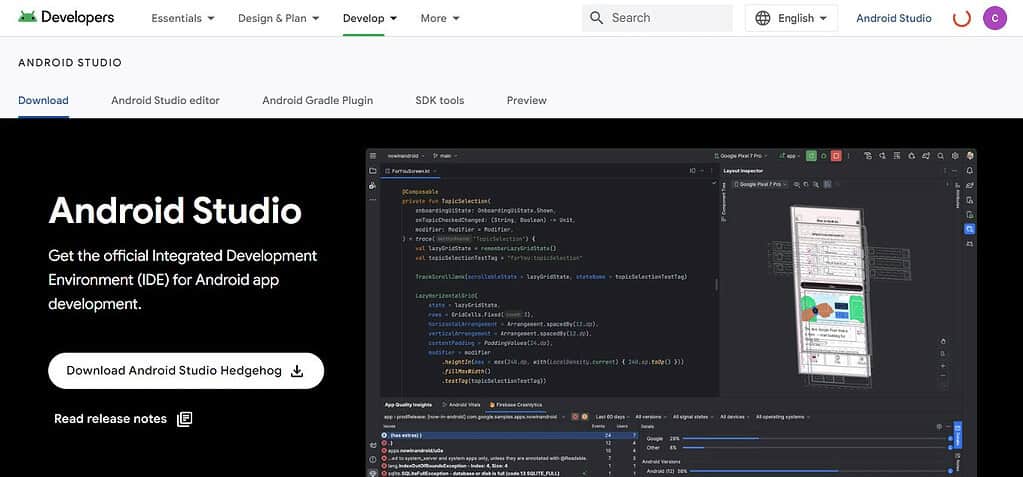
Task: Click the zoom-out minus icon in Layout Inspector
Action: 943,377
